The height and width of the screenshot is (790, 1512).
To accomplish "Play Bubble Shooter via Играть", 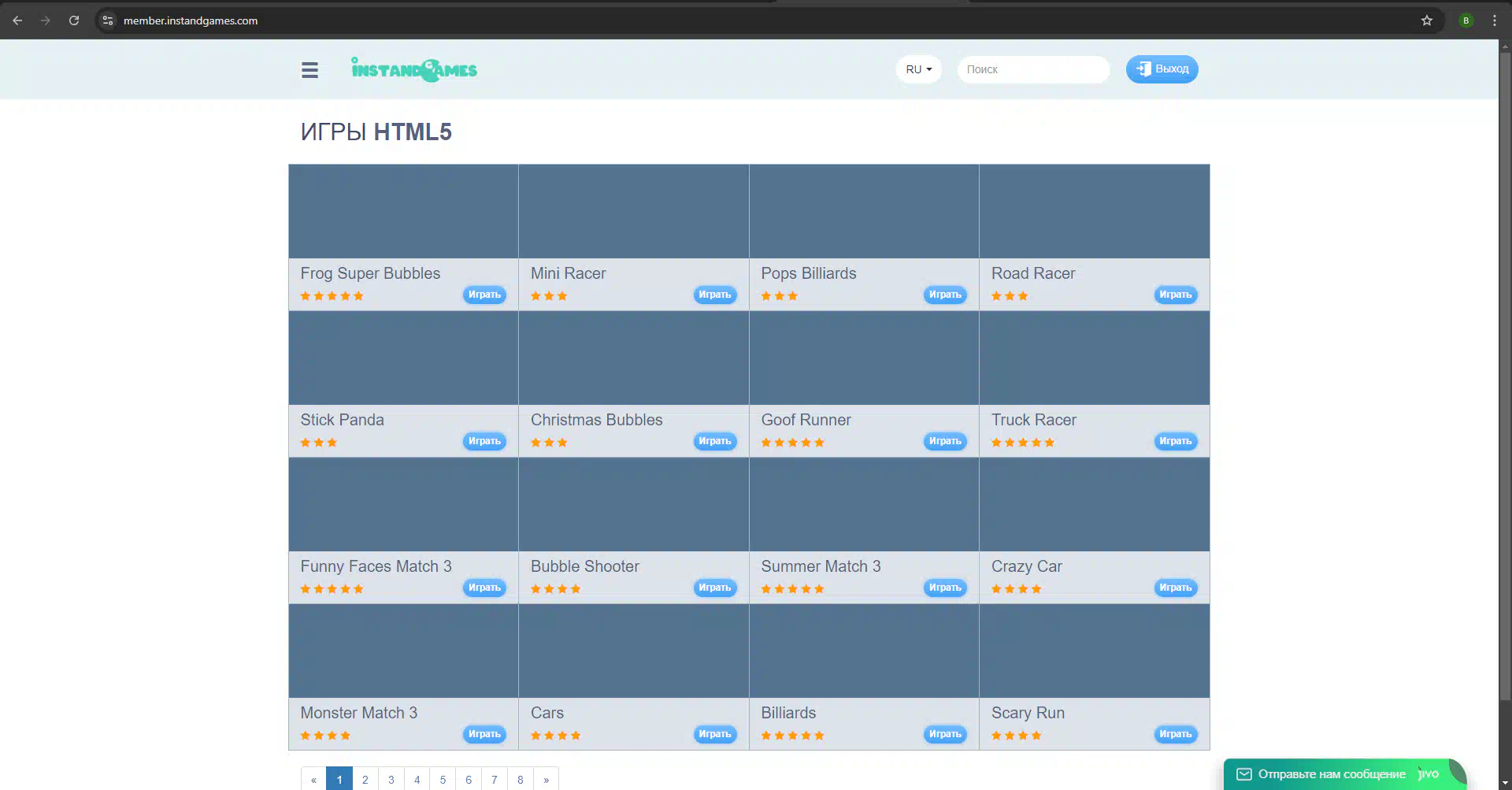I will click(x=715, y=588).
